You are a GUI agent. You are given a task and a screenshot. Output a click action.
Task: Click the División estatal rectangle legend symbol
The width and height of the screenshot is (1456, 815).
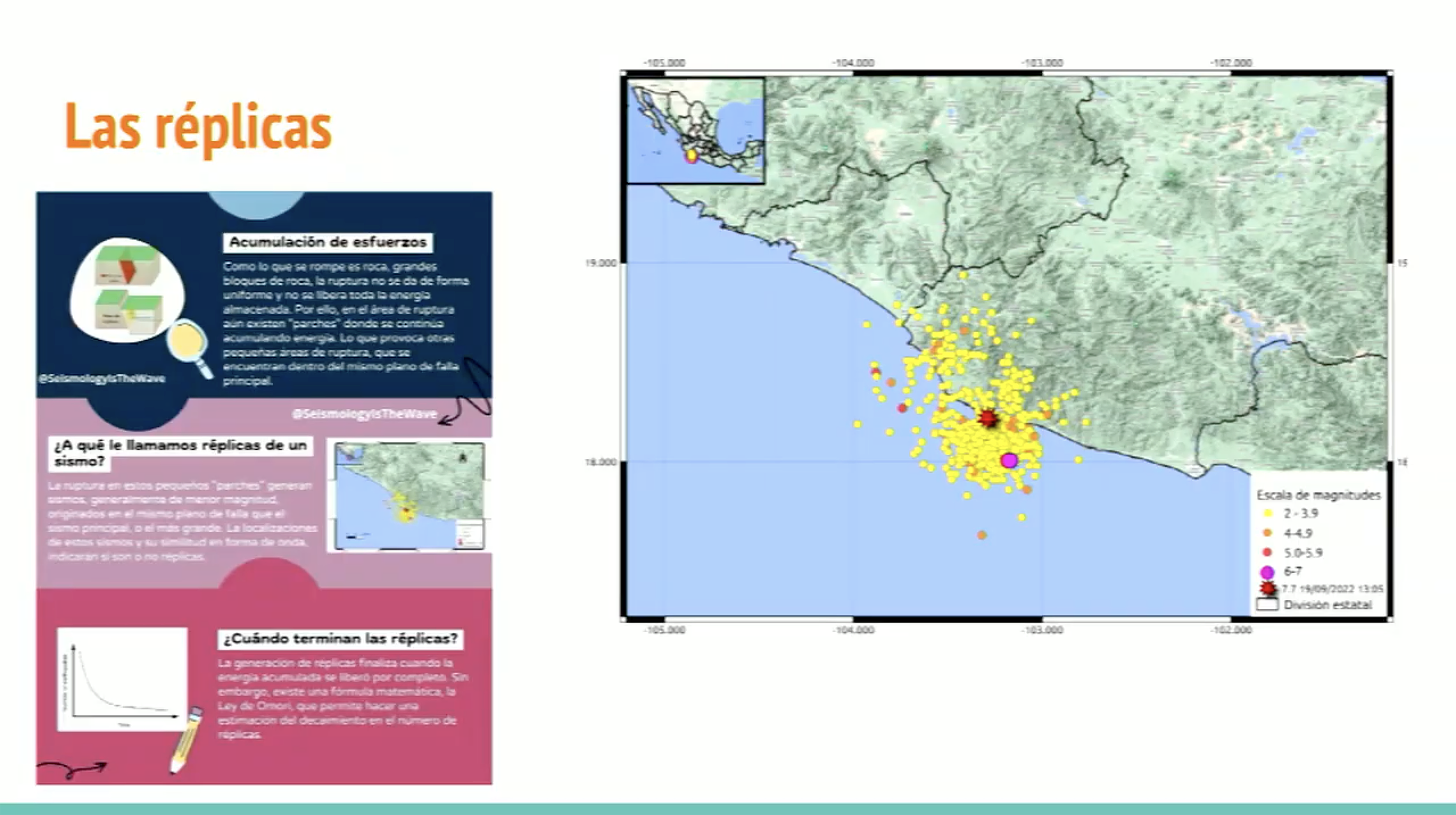pos(1267,604)
